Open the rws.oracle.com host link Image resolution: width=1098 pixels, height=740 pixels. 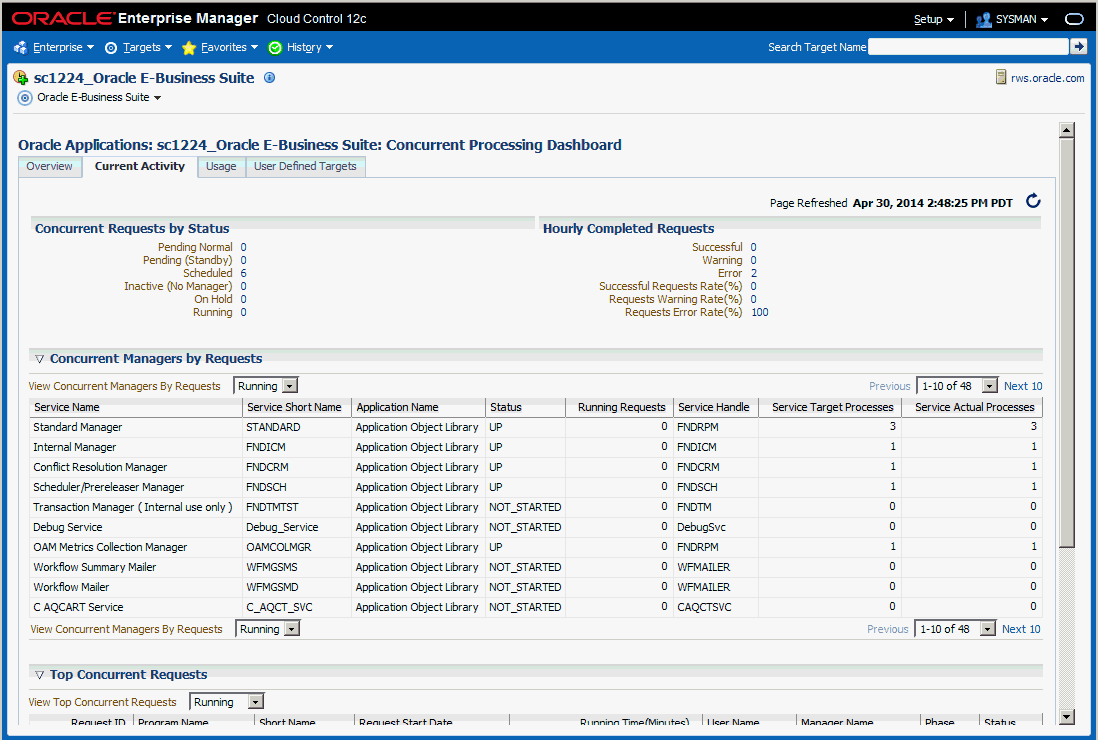pyautogui.click(x=1047, y=78)
